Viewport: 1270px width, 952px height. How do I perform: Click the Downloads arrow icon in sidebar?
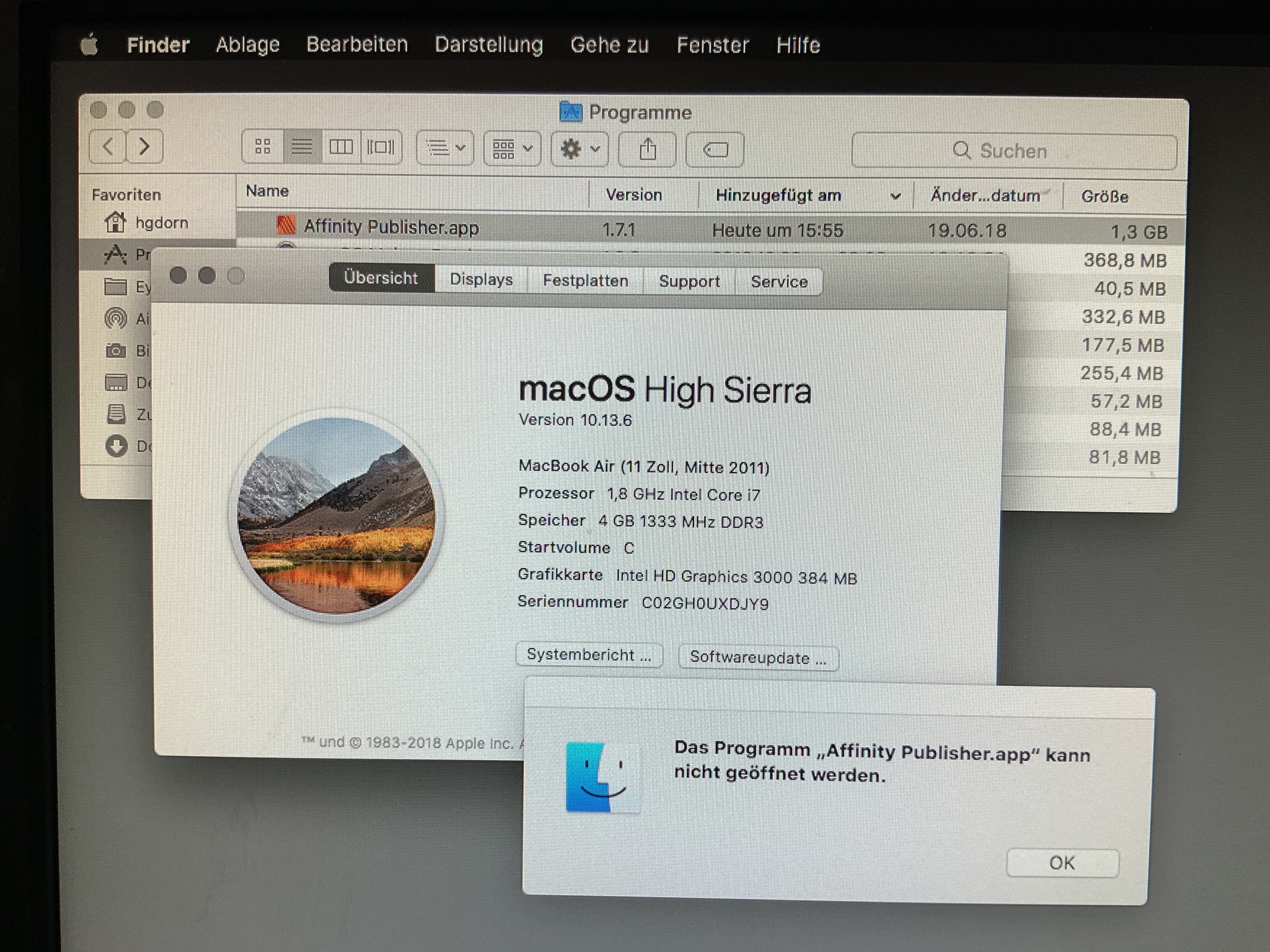[x=116, y=446]
